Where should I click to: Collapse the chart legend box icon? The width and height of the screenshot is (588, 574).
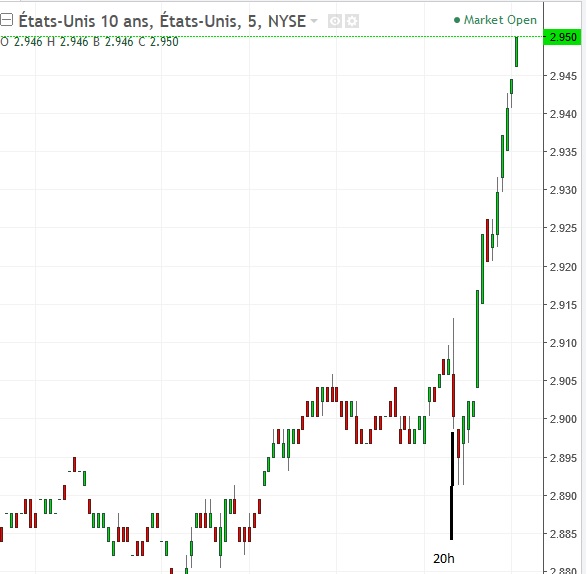[6, 20]
